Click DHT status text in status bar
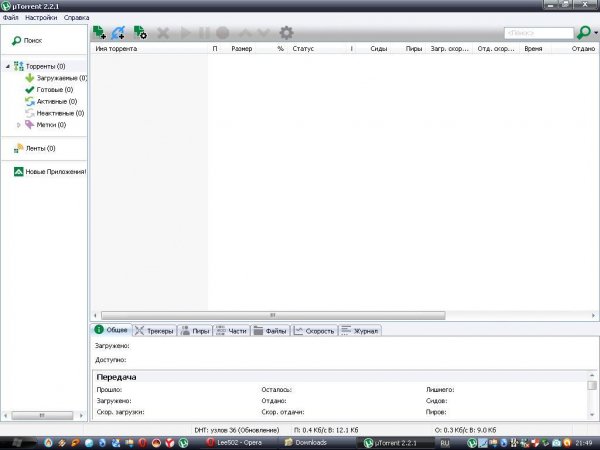 click(x=237, y=430)
